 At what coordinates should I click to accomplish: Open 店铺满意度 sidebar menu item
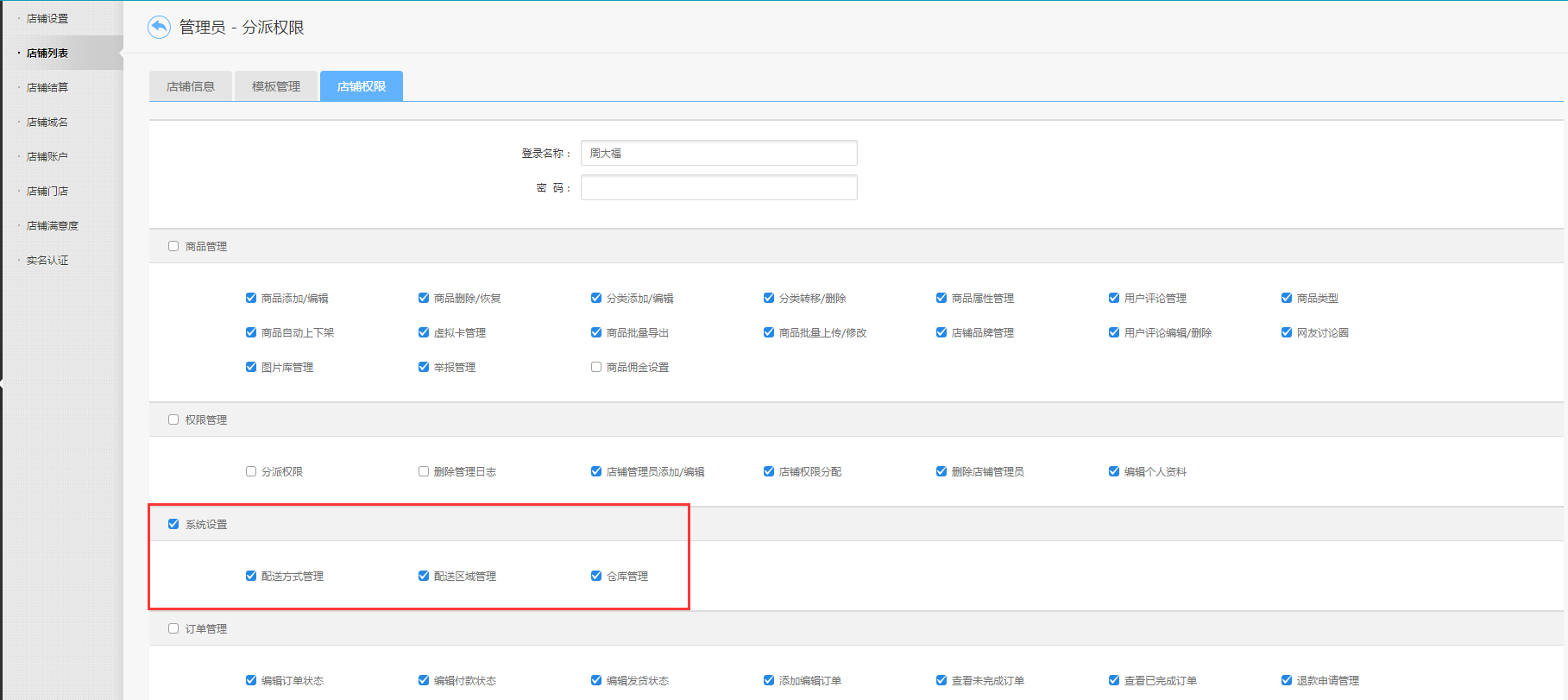pyautogui.click(x=52, y=225)
